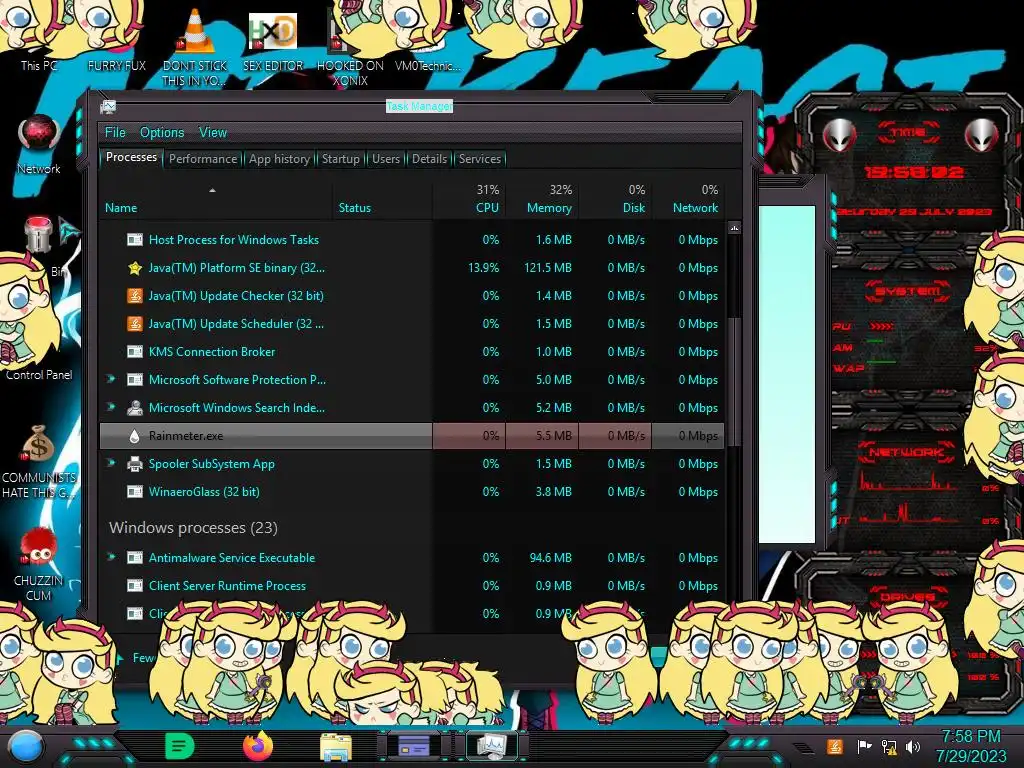Expand the Antimalware Service Executable row
Image resolution: width=1024 pixels, height=768 pixels.
coord(111,557)
